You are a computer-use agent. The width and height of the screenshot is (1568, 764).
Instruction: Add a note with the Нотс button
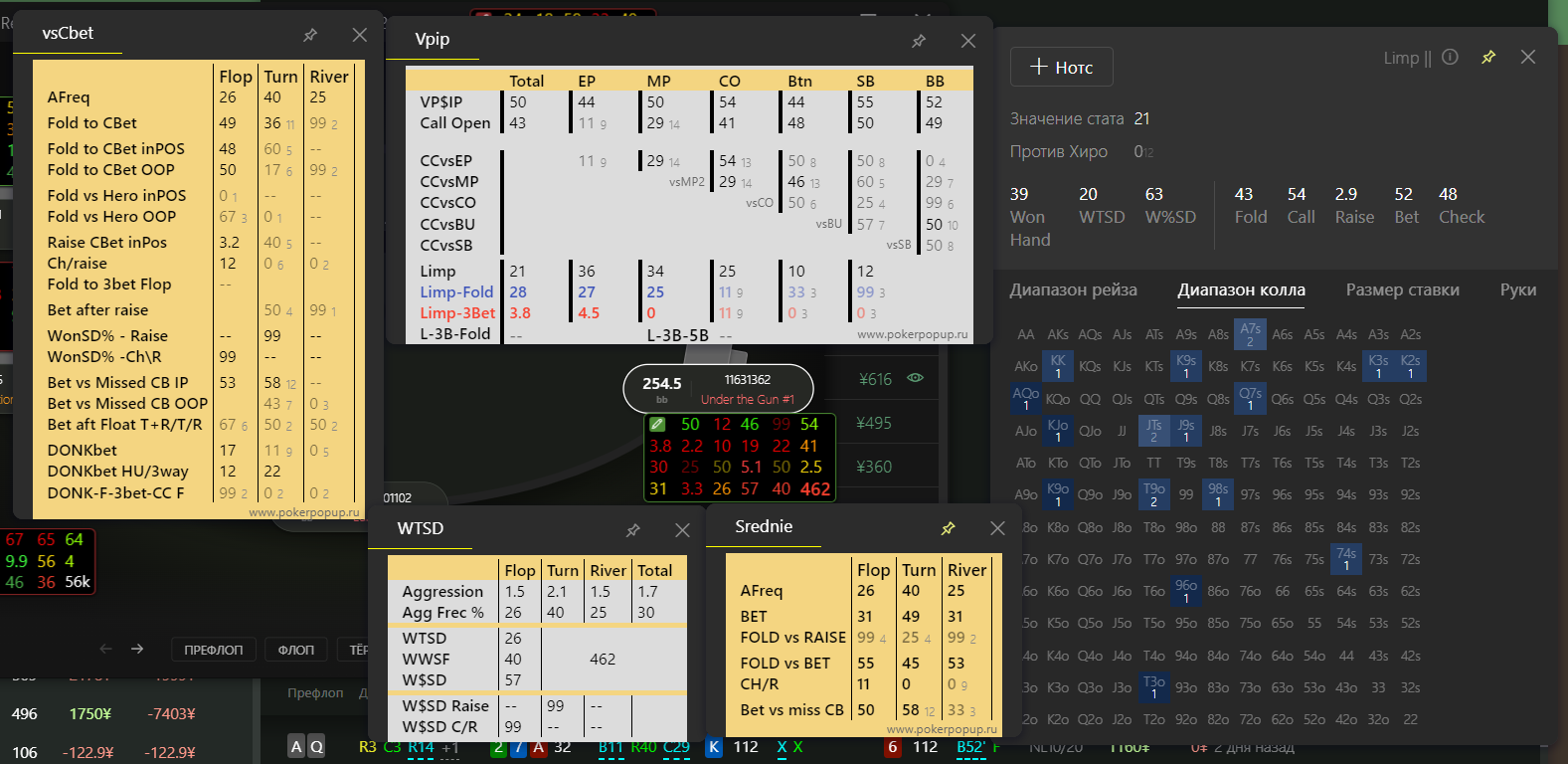[x=1062, y=67]
